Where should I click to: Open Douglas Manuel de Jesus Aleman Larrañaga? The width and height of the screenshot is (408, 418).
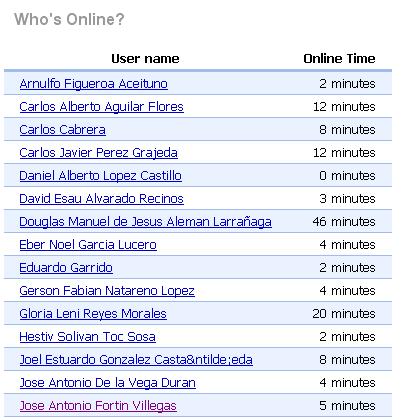(145, 222)
